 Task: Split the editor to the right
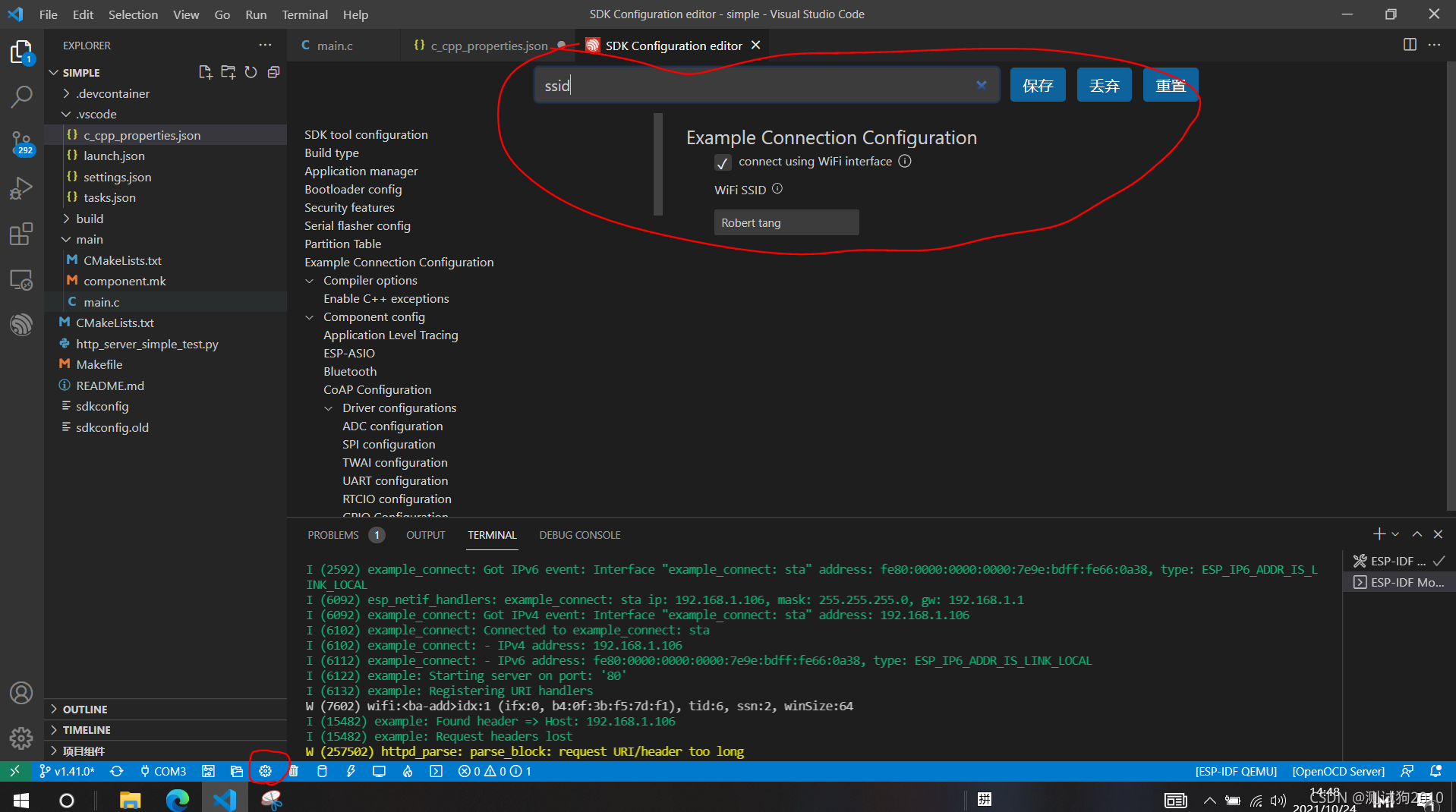click(1410, 45)
